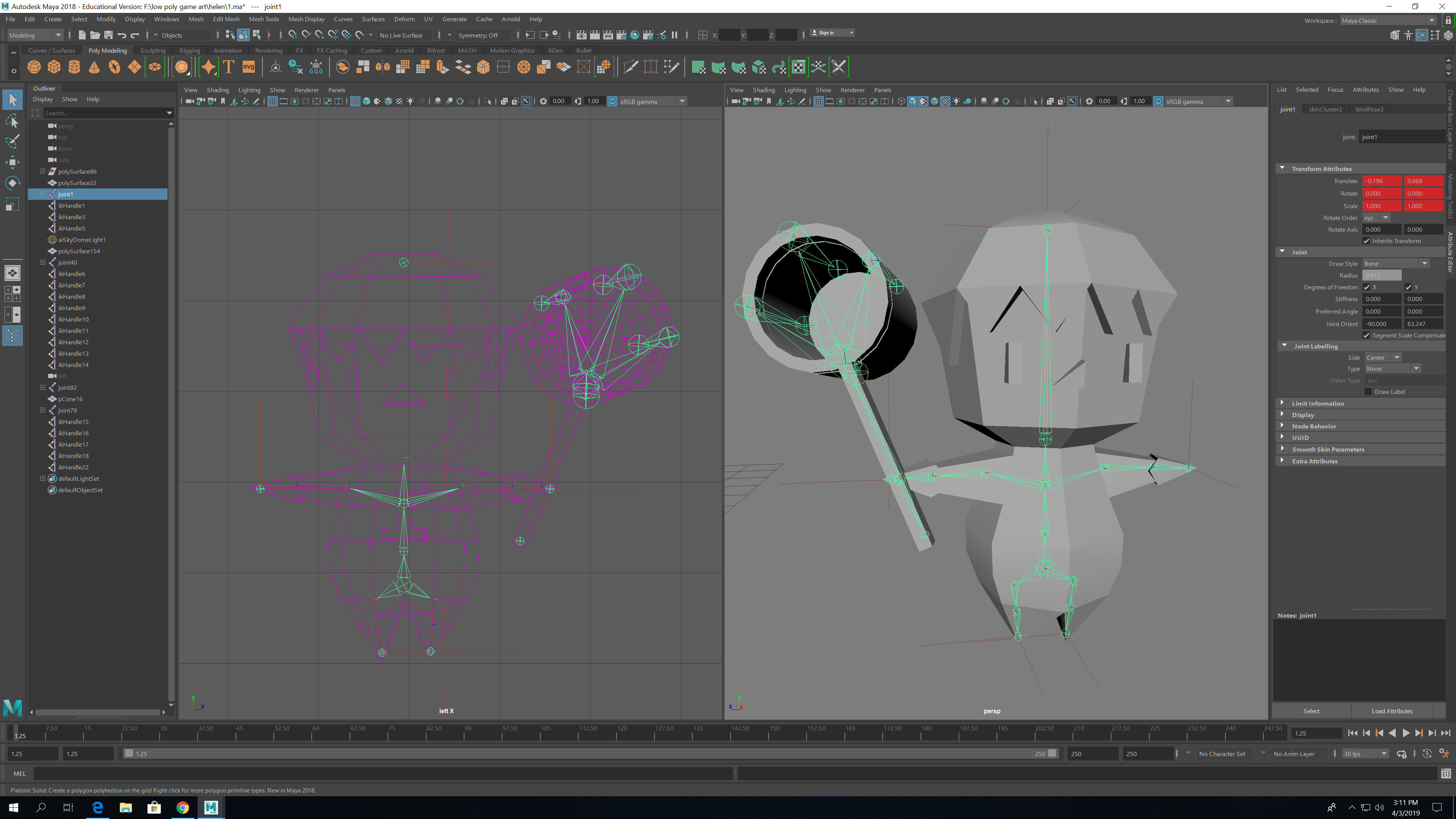The image size is (1456, 819).
Task: Expand the Limit Information section
Action: pos(1318,403)
